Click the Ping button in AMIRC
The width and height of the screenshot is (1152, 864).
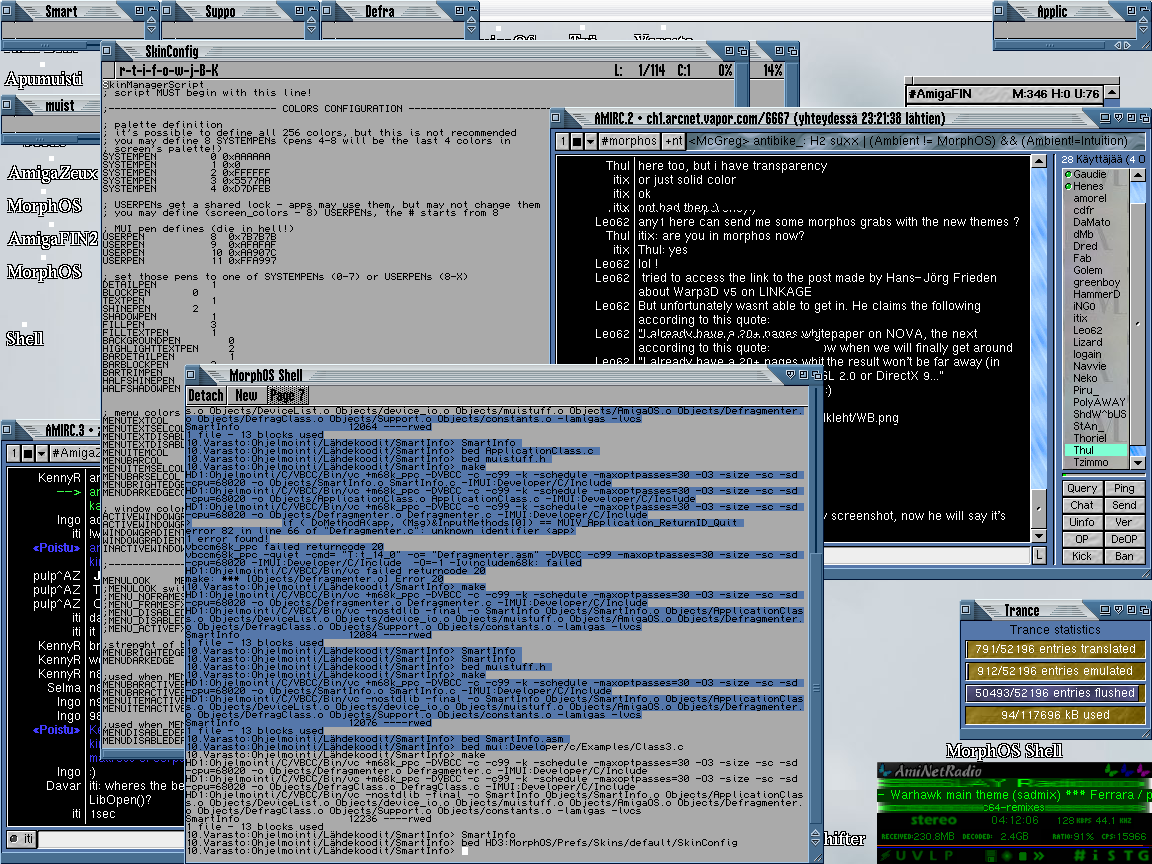(x=1123, y=489)
